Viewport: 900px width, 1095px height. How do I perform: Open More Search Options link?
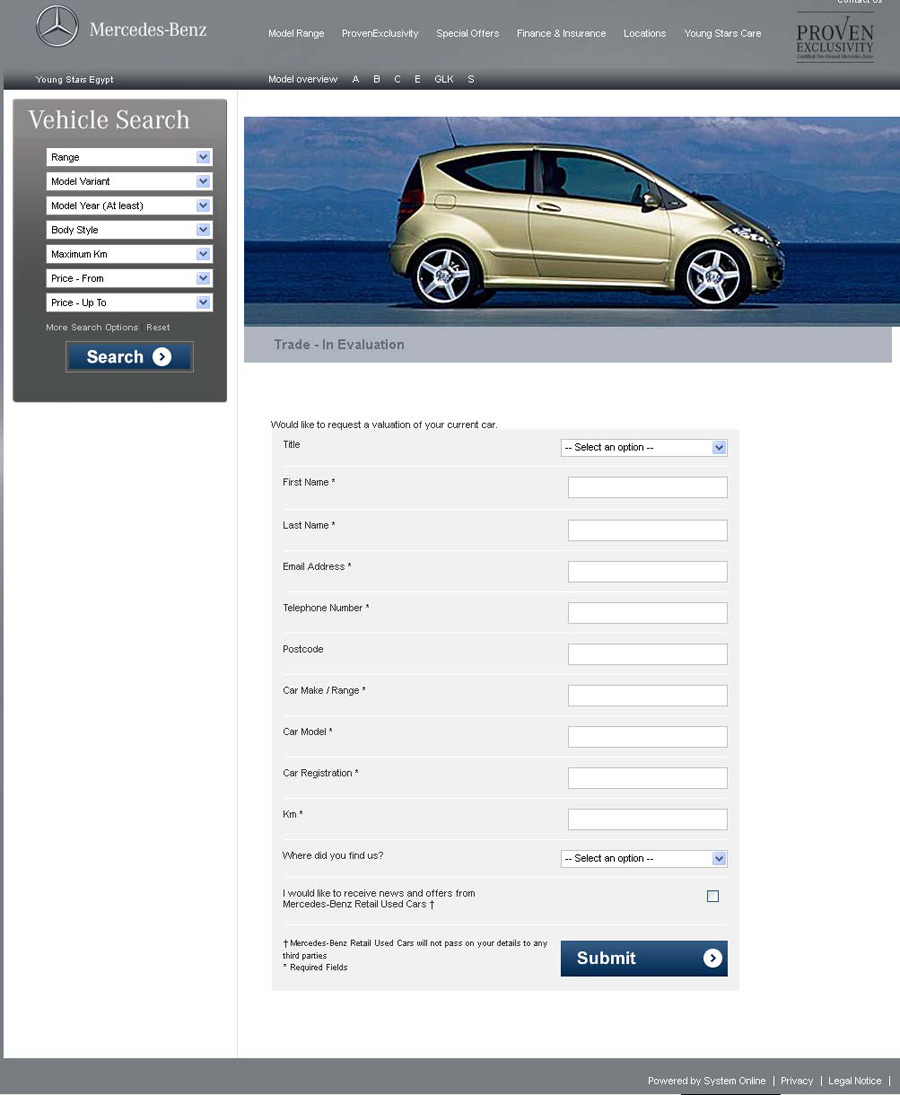pos(92,328)
